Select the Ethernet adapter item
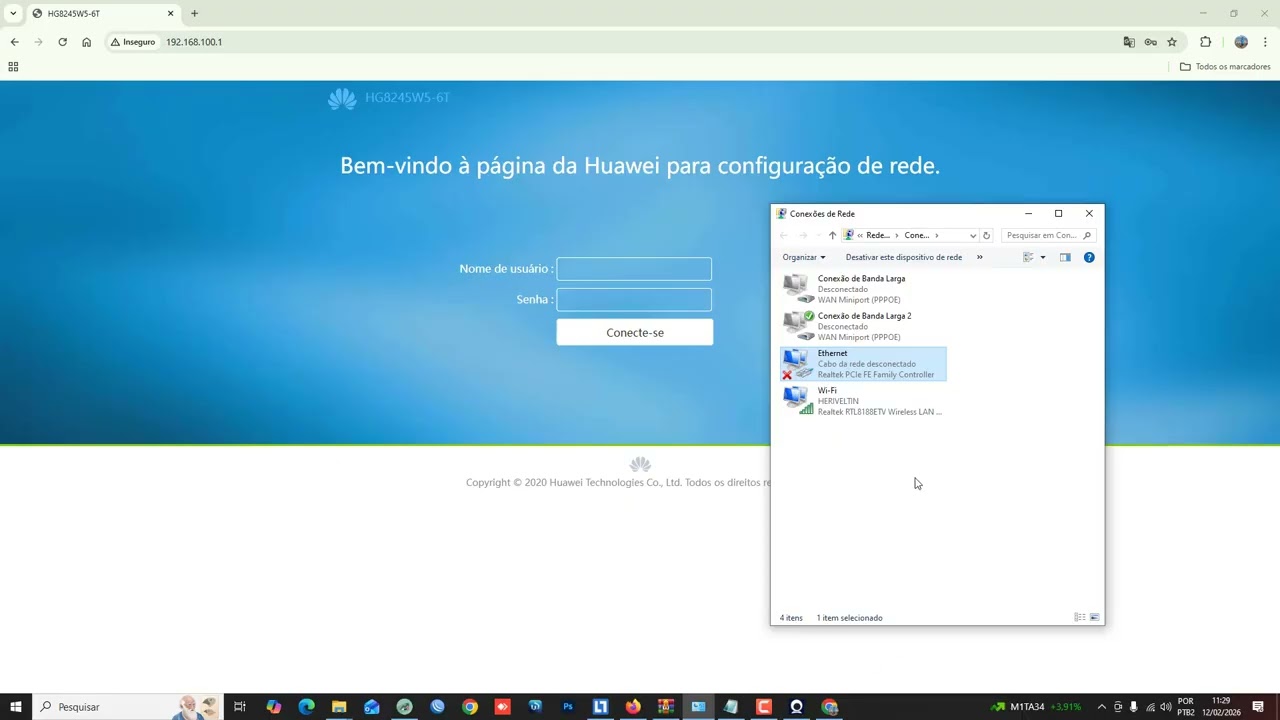Screen dimensions: 1280x720 click(x=863, y=364)
